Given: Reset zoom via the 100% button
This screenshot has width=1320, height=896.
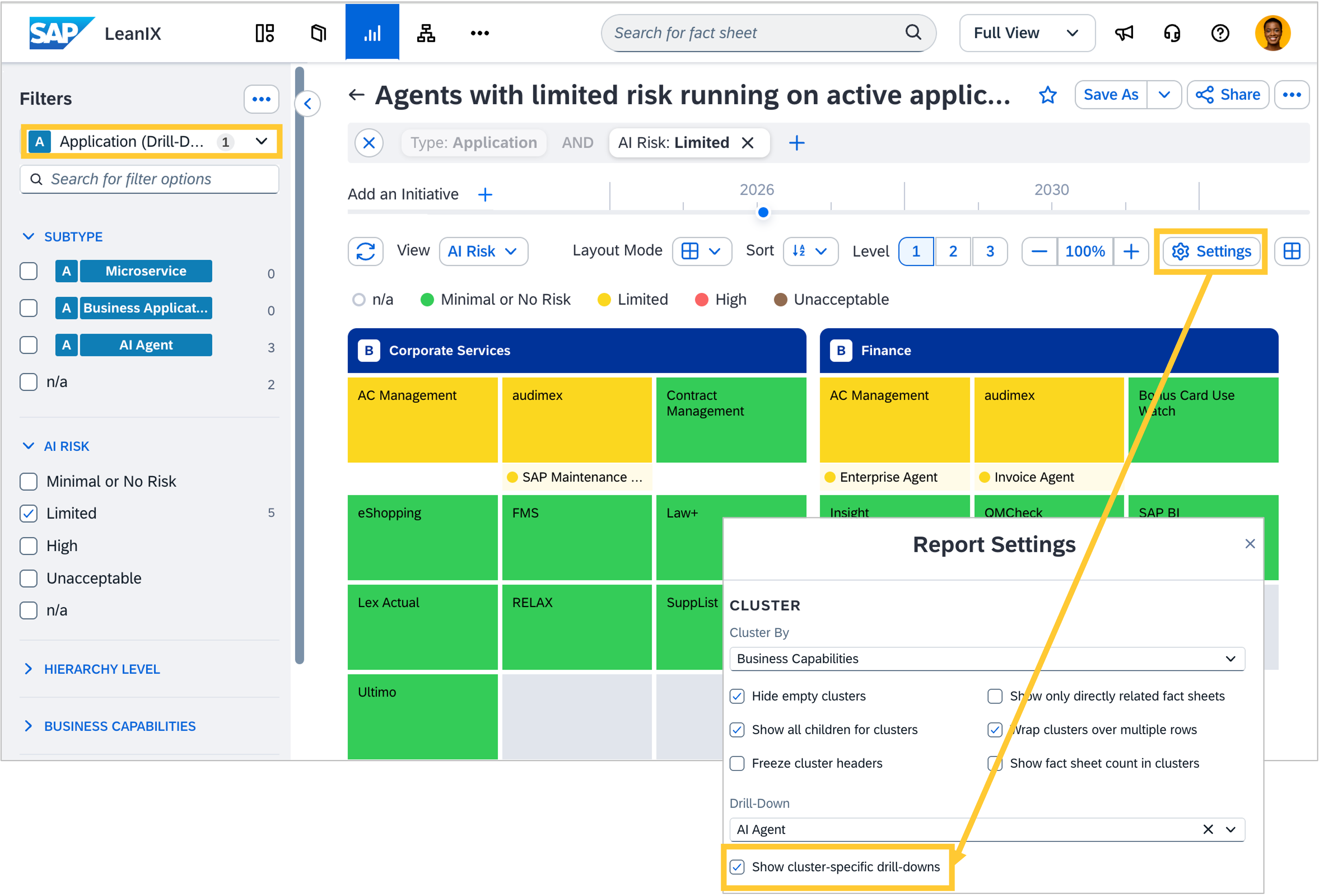Looking at the screenshot, I should tap(1085, 251).
